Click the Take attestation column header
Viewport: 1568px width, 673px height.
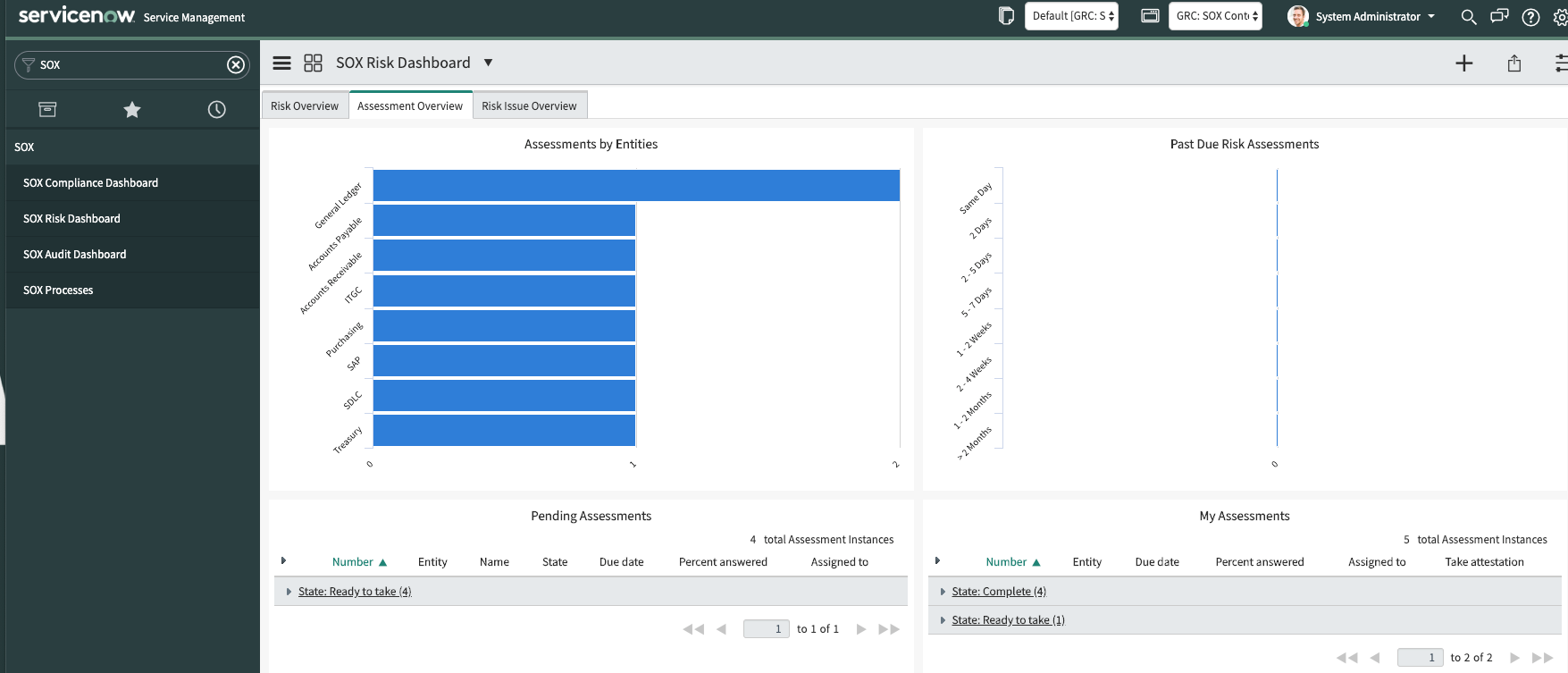click(1485, 562)
